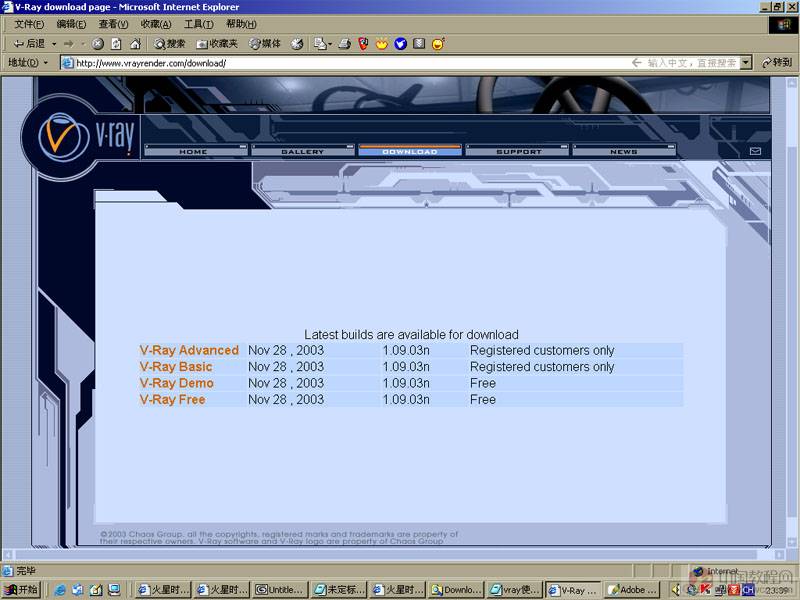
Task: Open the GALLERY tab on V-Ray site
Action: [303, 152]
